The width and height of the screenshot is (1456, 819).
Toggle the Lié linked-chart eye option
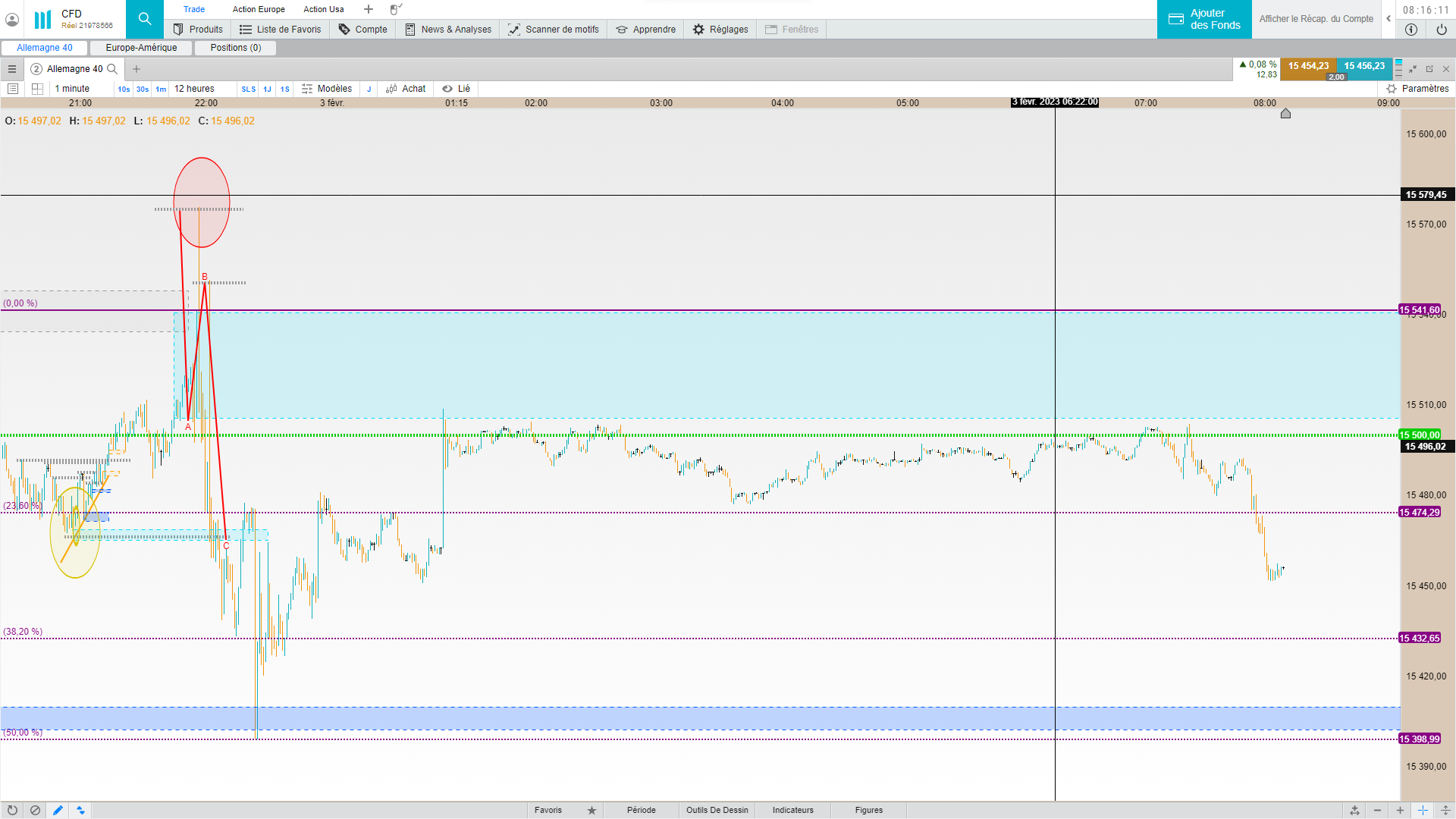coord(457,89)
